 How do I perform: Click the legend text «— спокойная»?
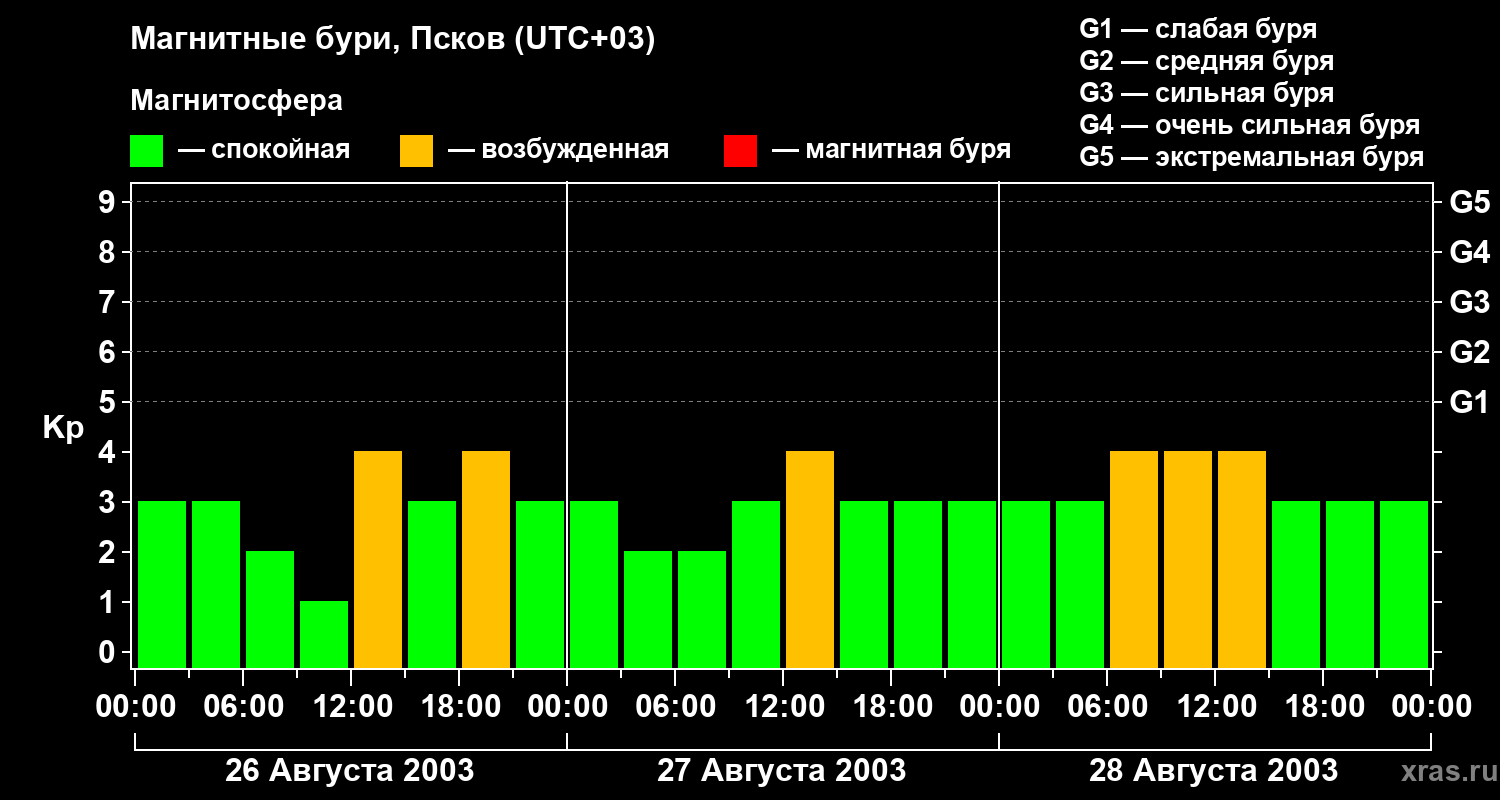coord(264,150)
